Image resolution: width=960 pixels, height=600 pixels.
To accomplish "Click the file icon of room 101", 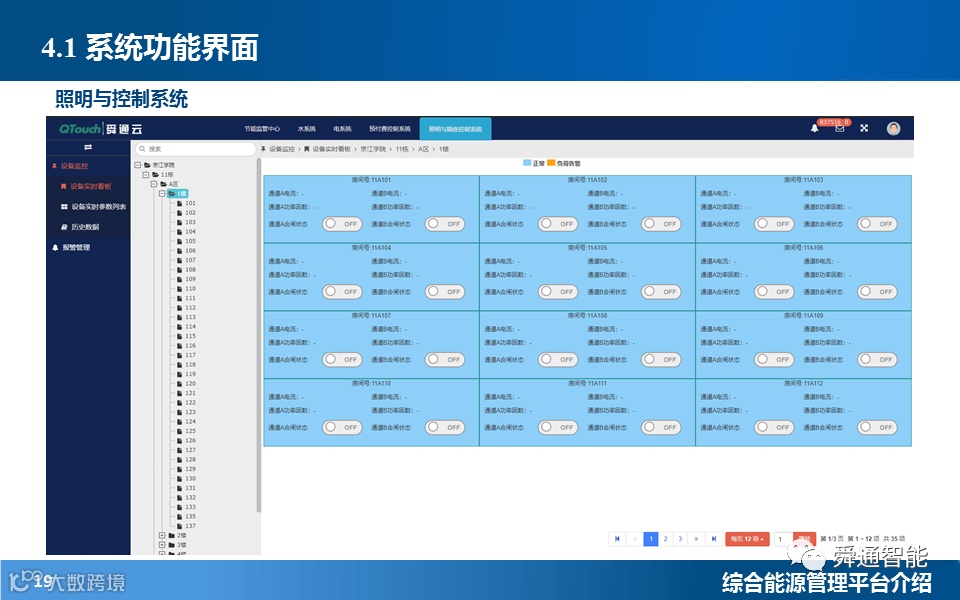I will pos(179,203).
